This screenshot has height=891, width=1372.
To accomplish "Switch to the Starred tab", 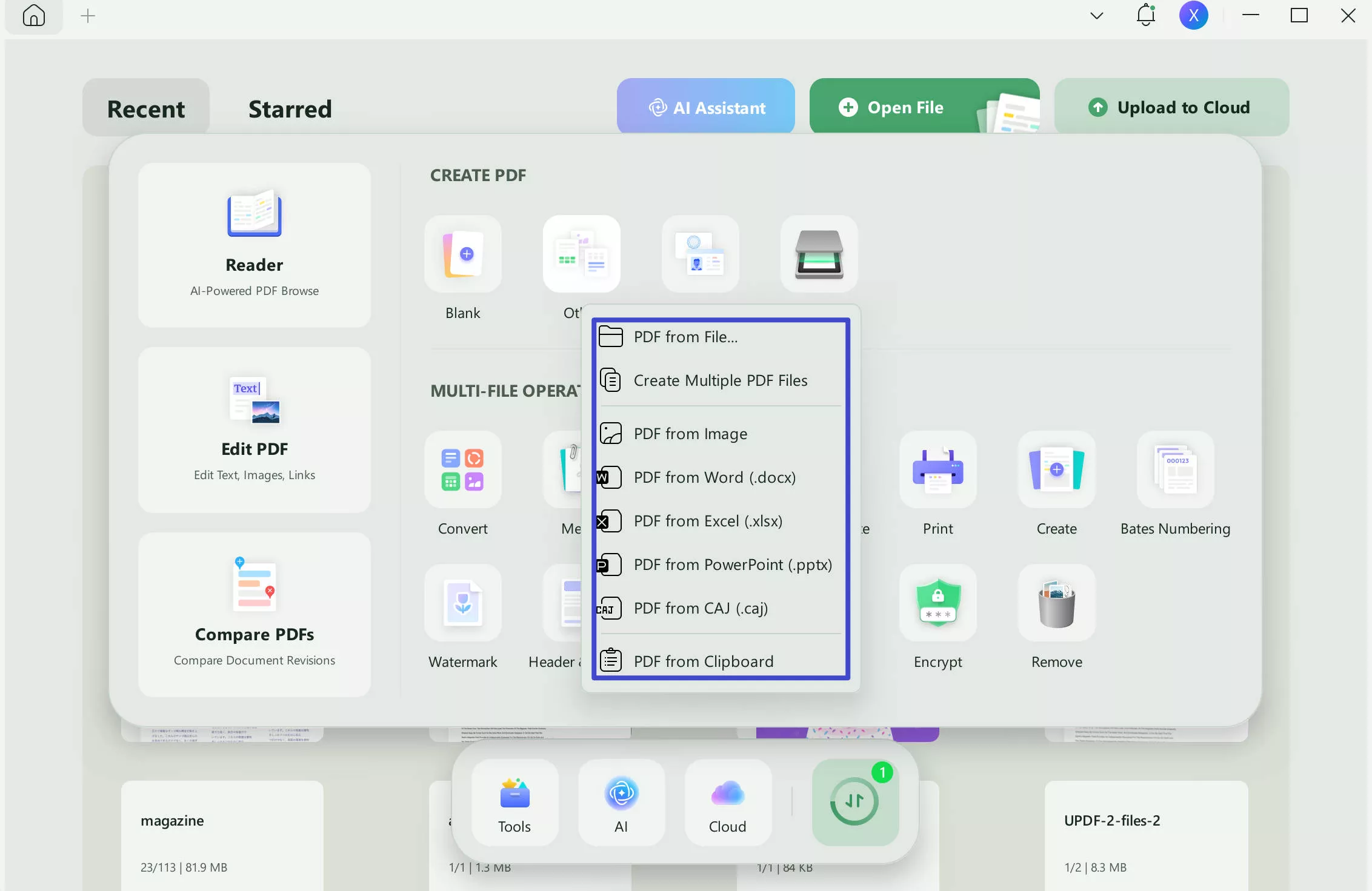I will click(290, 109).
